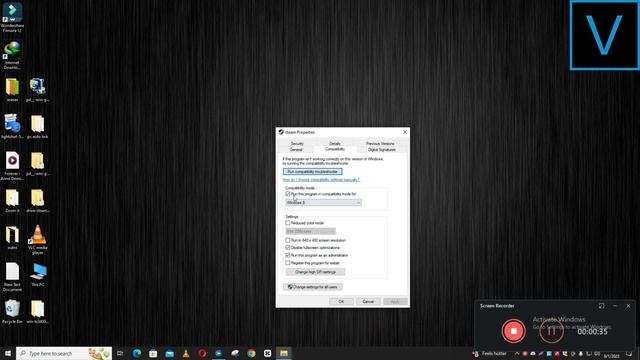Screen dimensions: 640x360
Task: Select the Compatibility tab
Action: (x=335, y=149)
